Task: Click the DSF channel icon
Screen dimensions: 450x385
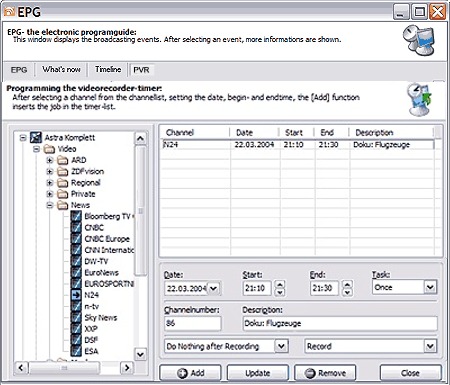Action: (x=76, y=340)
